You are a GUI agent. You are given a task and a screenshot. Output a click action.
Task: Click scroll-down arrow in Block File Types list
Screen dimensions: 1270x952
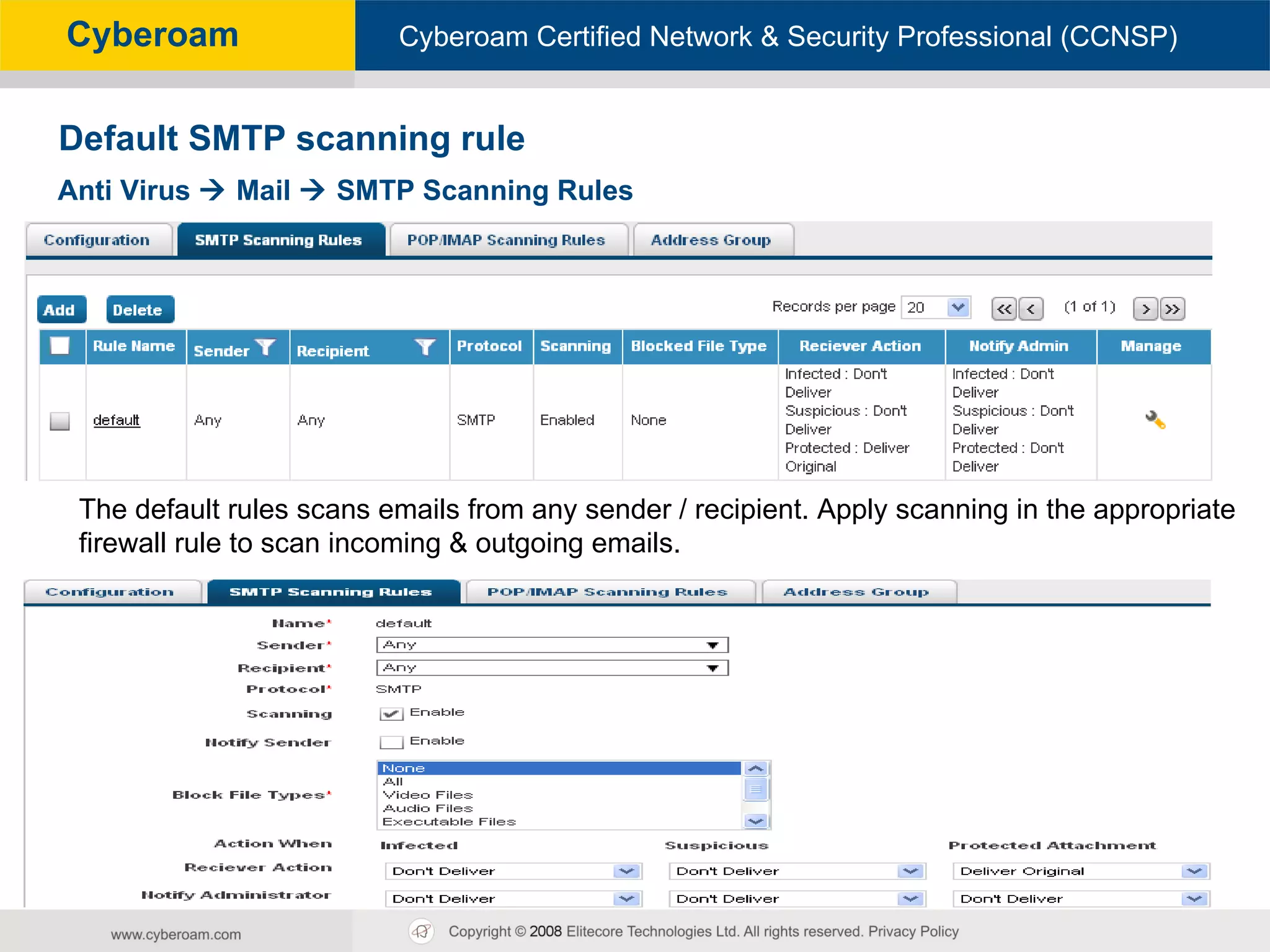pyautogui.click(x=756, y=821)
